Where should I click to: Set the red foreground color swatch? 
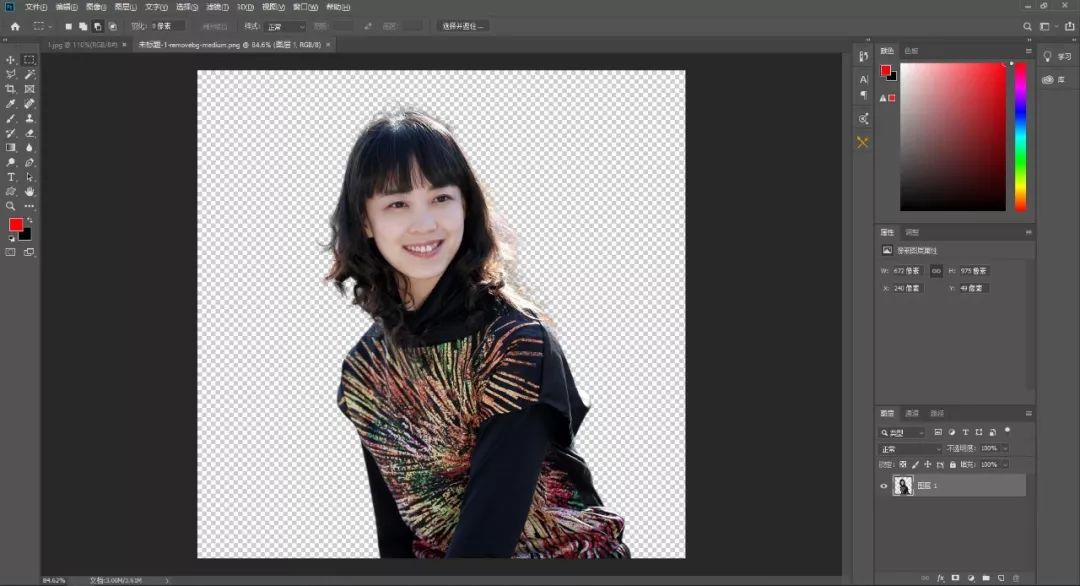point(14,226)
